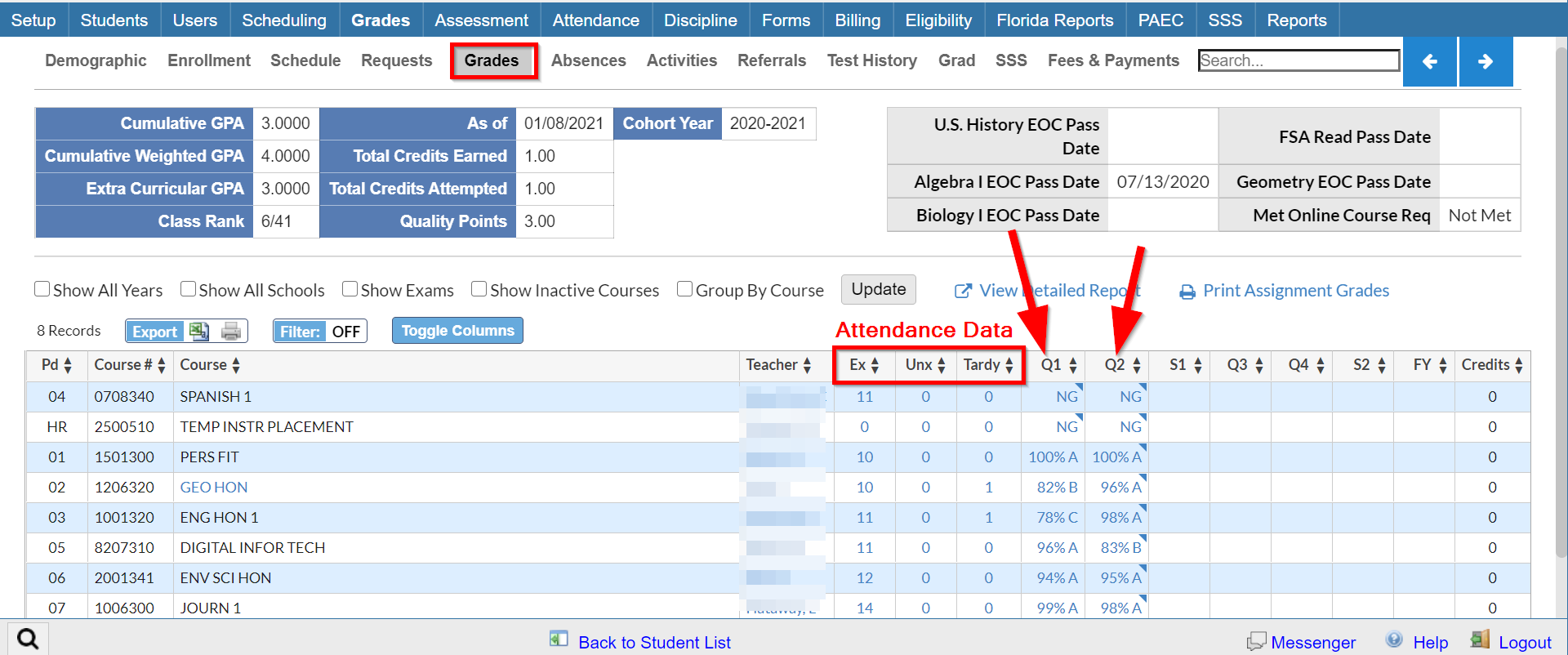1568x655 pixels.
Task: Sort by Unx absences column arrows
Action: click(942, 365)
